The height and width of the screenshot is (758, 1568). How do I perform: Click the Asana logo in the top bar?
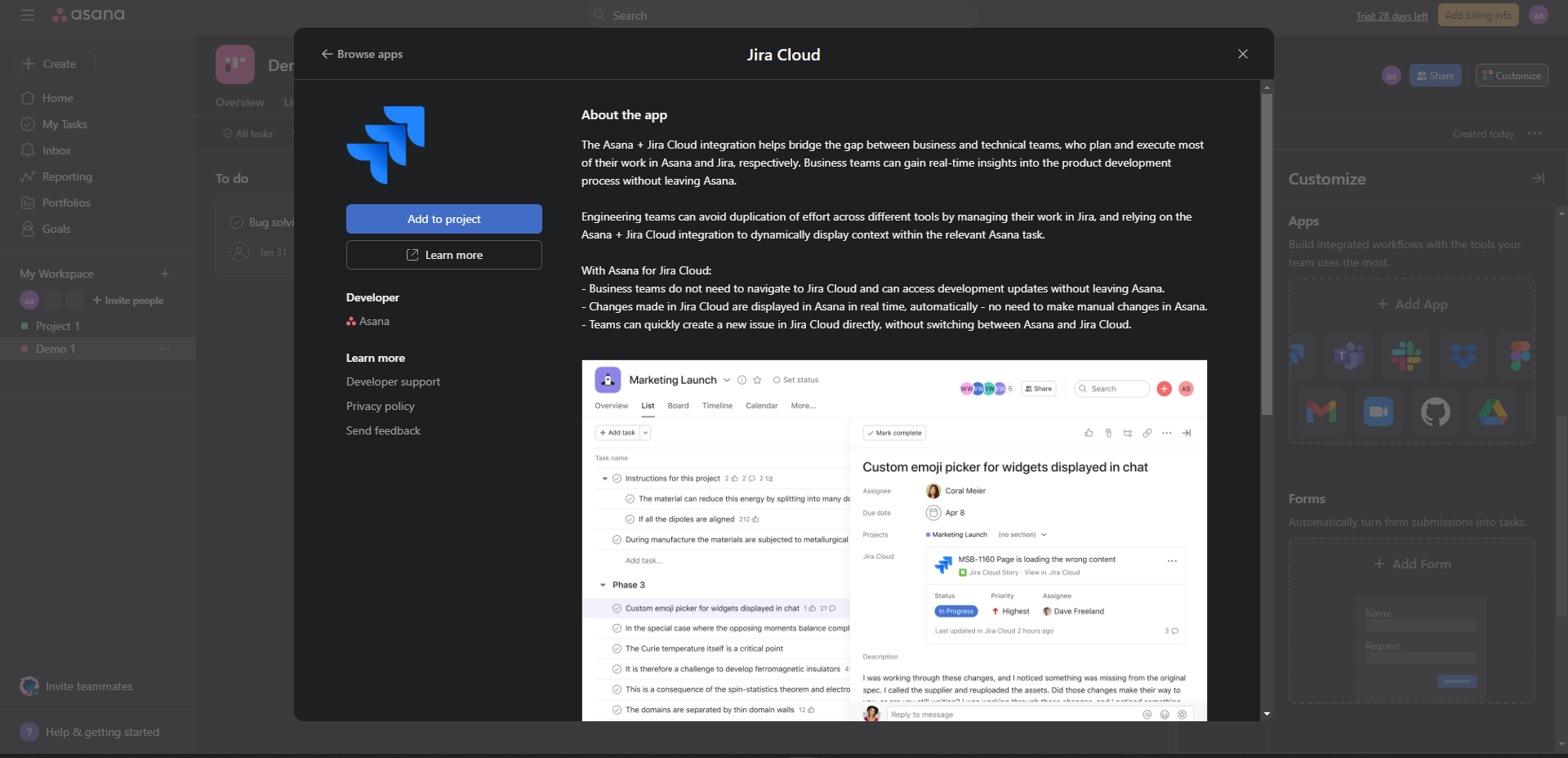point(88,15)
